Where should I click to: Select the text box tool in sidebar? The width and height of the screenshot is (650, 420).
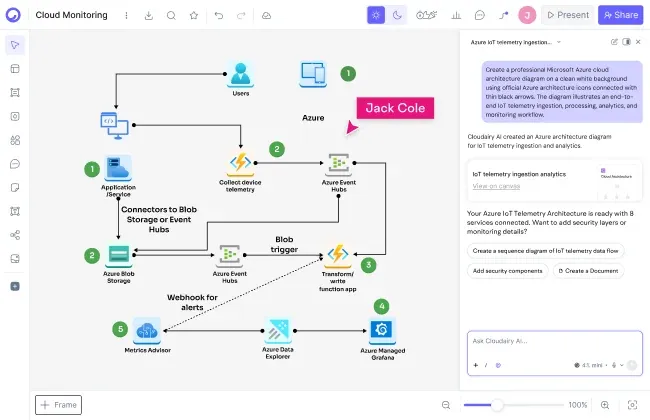point(15,211)
